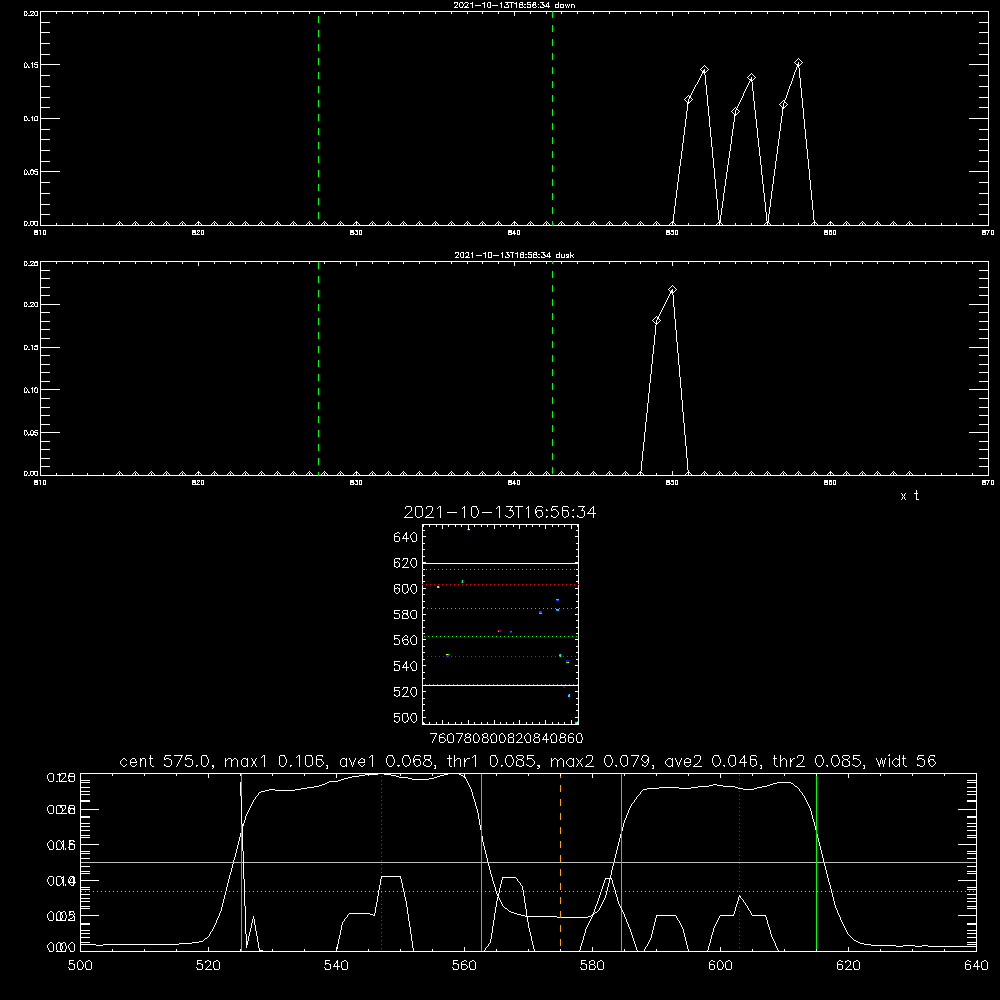The height and width of the screenshot is (1000, 1000).
Task: Click the "580" x-axis label of the bottom plot
Action: [x=592, y=966]
